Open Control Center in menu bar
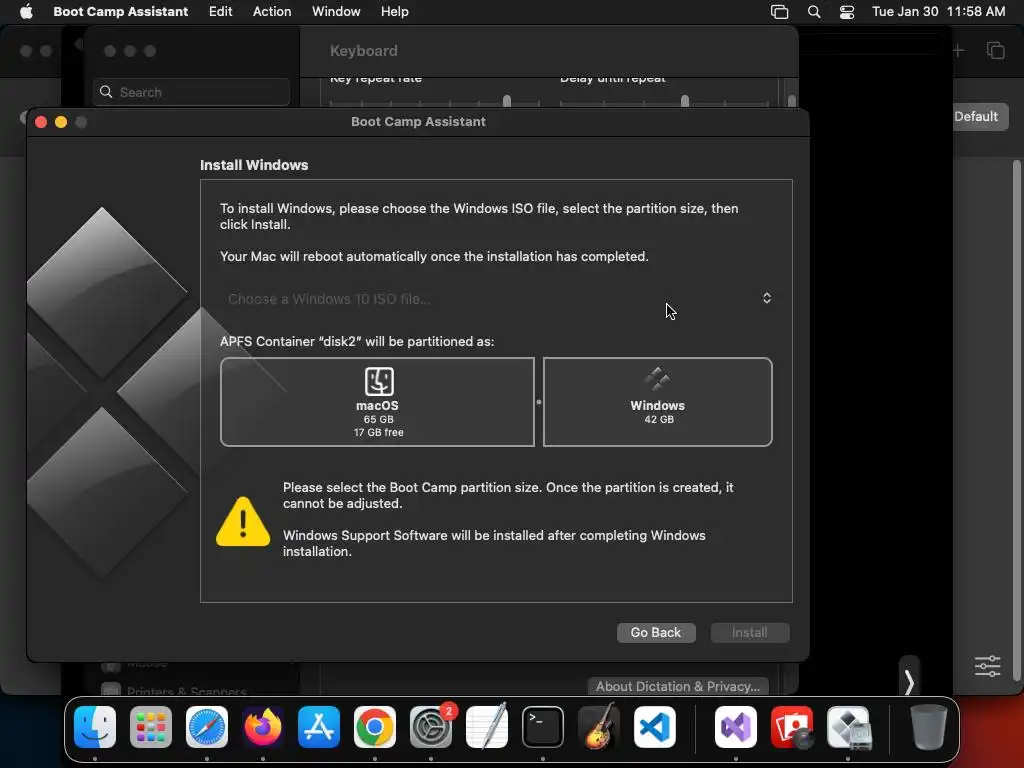This screenshot has width=1024, height=768. [847, 12]
